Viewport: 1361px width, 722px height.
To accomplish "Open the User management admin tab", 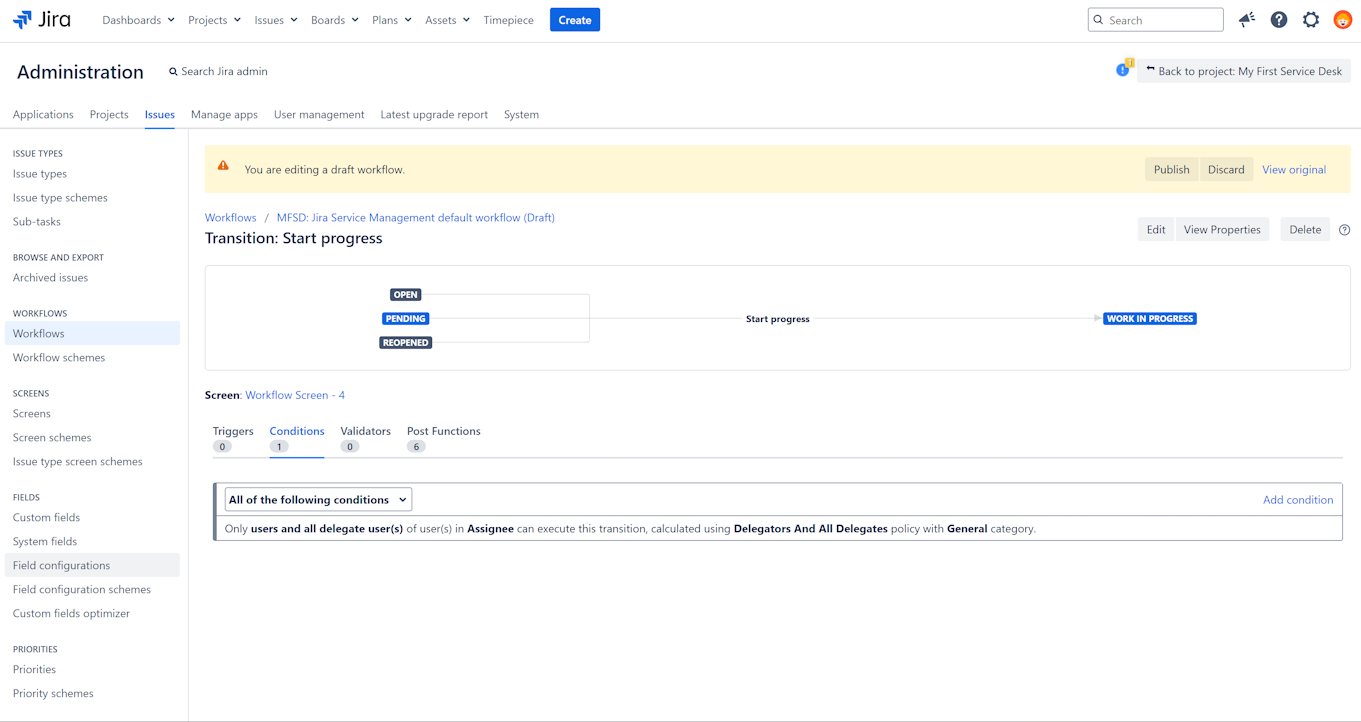I will (319, 115).
